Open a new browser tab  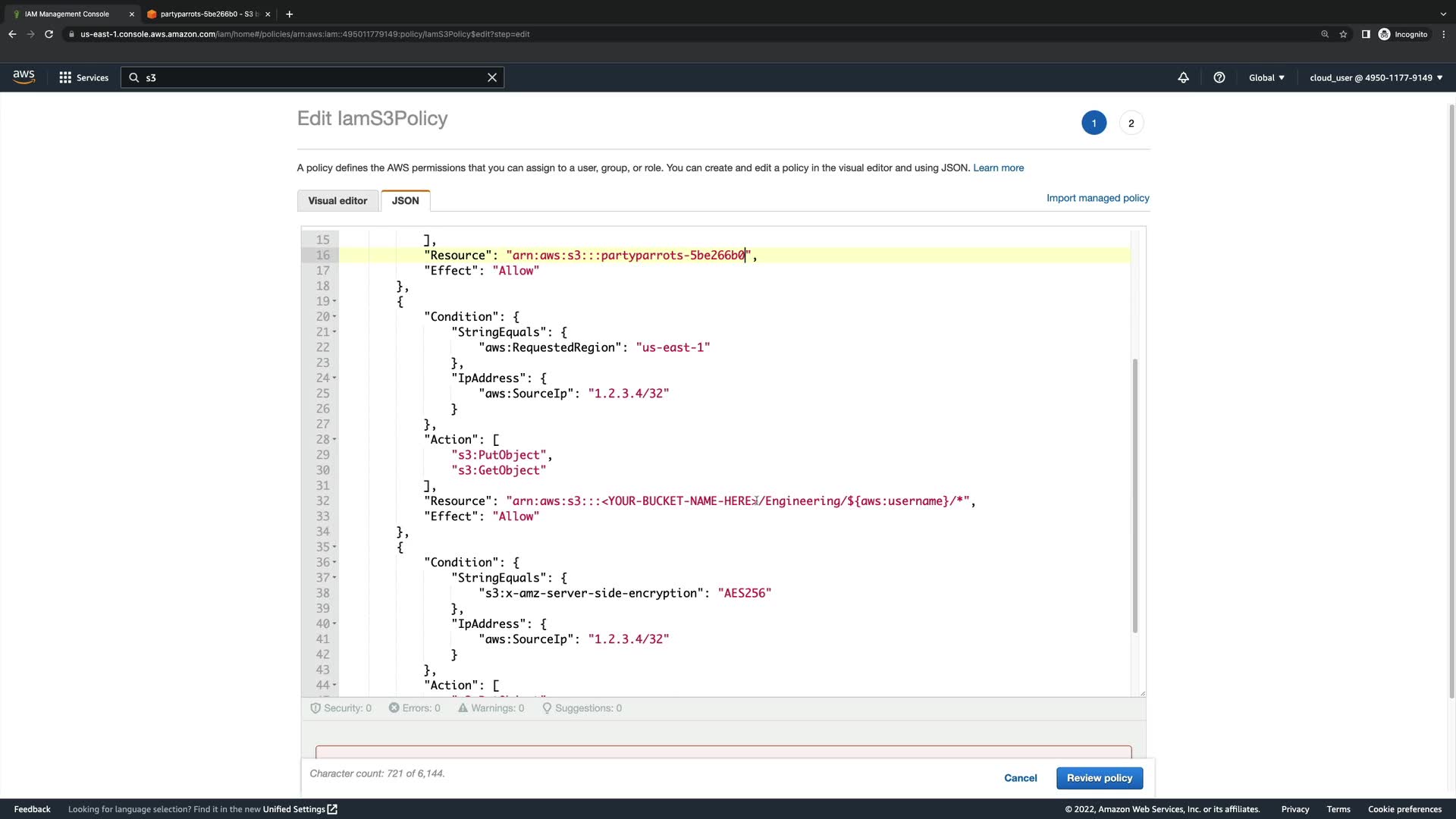pyautogui.click(x=289, y=14)
